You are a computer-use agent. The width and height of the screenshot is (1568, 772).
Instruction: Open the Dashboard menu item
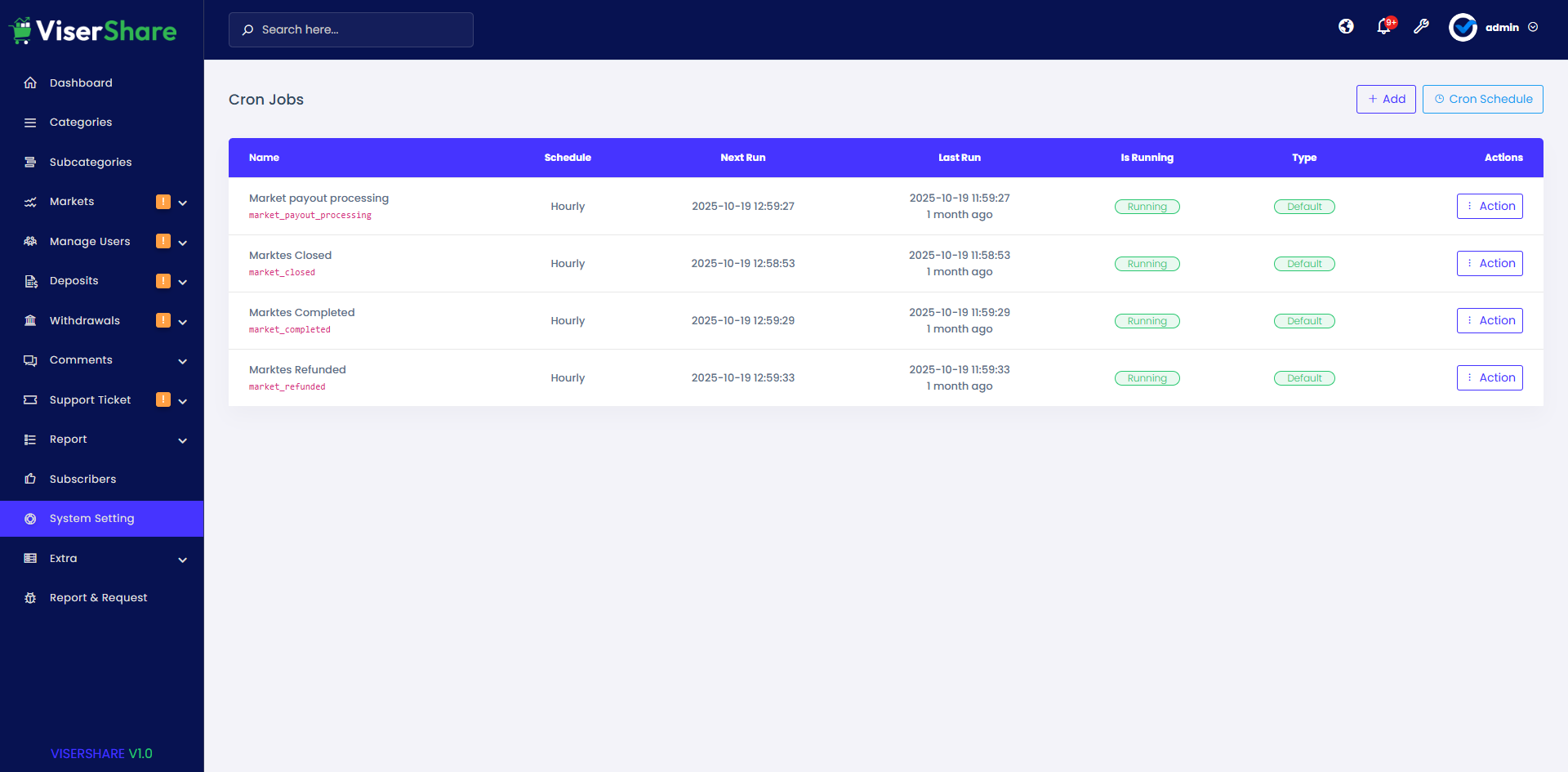(102, 83)
